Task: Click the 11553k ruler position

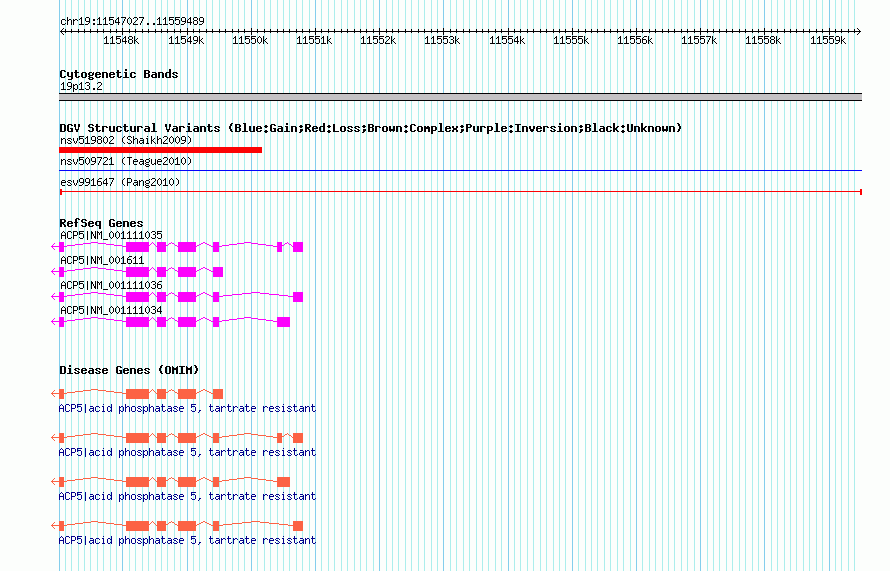Action: click(442, 40)
